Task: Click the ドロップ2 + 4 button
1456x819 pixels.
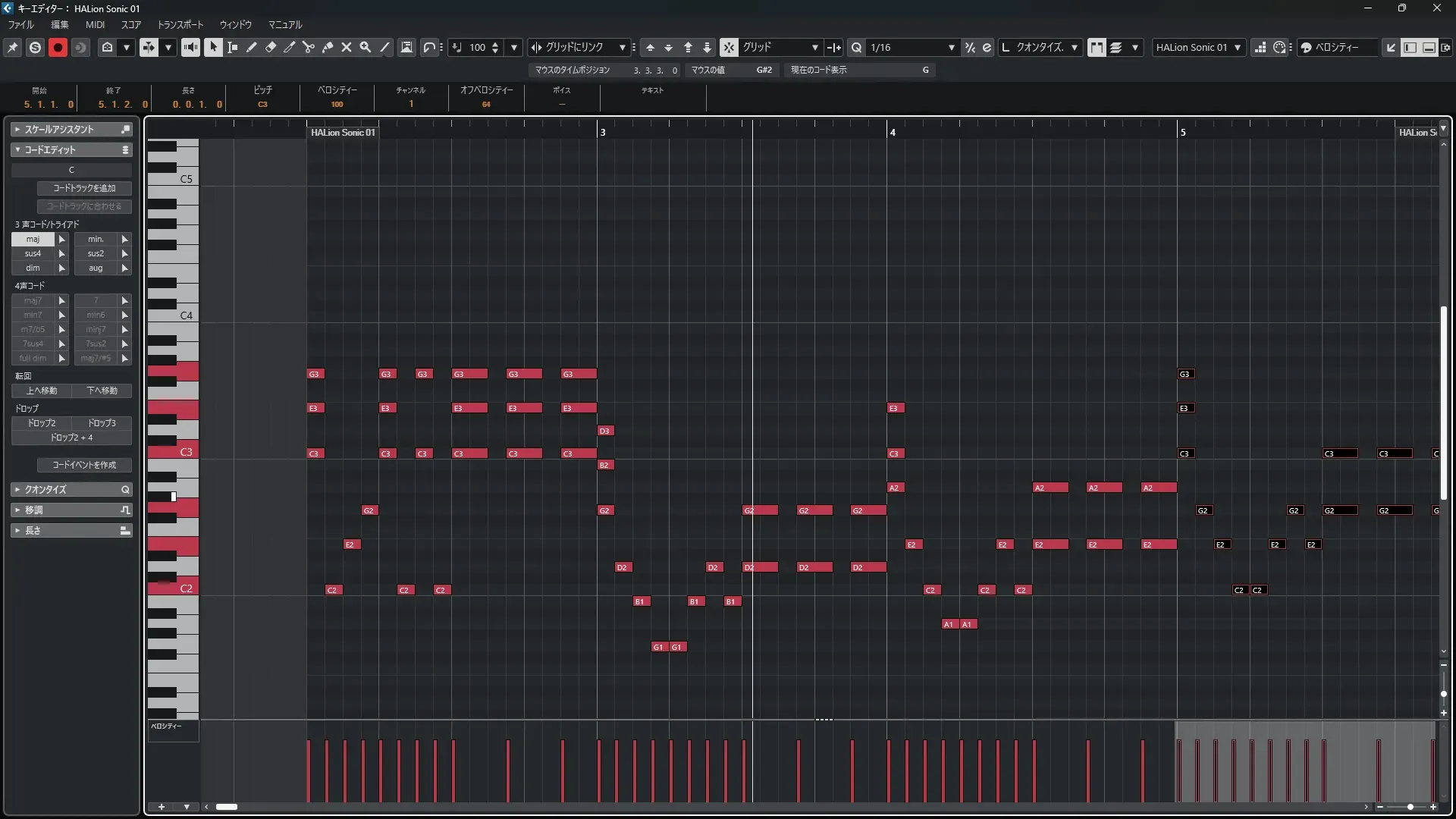Action: [x=71, y=438]
